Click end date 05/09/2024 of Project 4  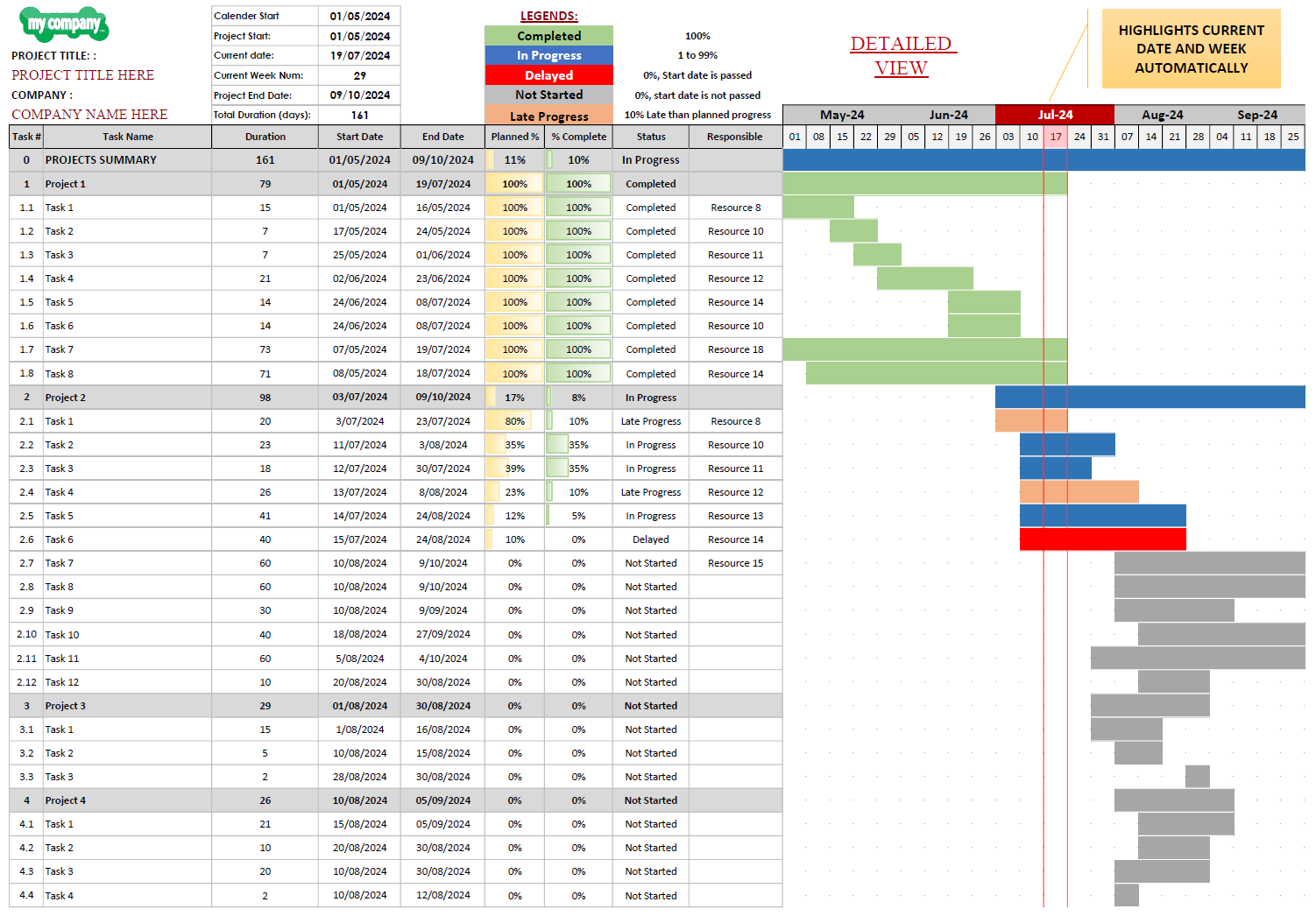[x=442, y=800]
